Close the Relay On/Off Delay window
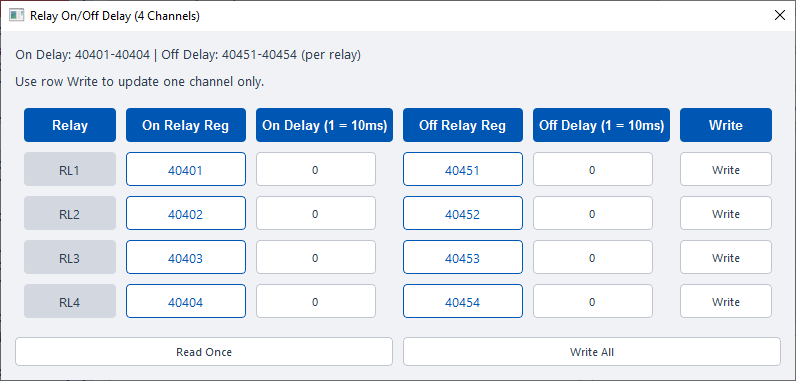The width and height of the screenshot is (796, 381). pyautogui.click(x=780, y=15)
